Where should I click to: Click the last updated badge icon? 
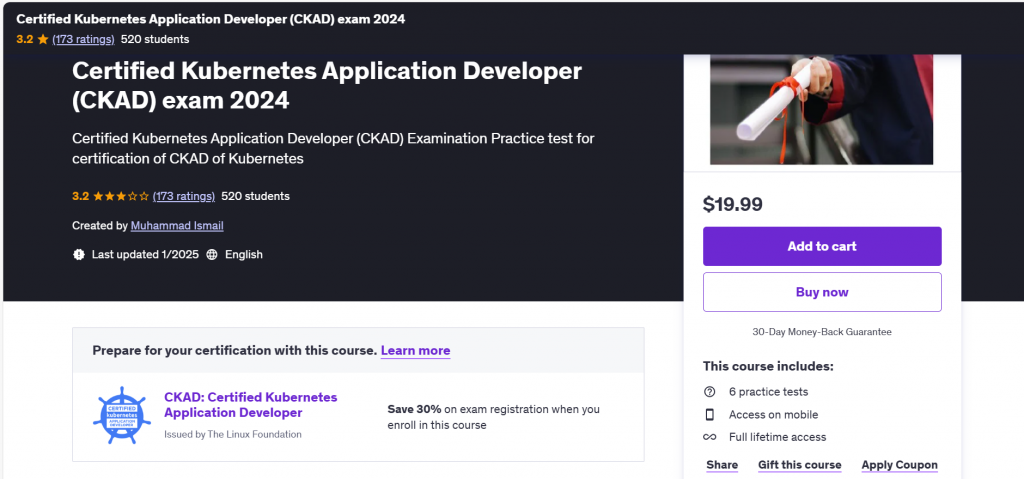(79, 255)
